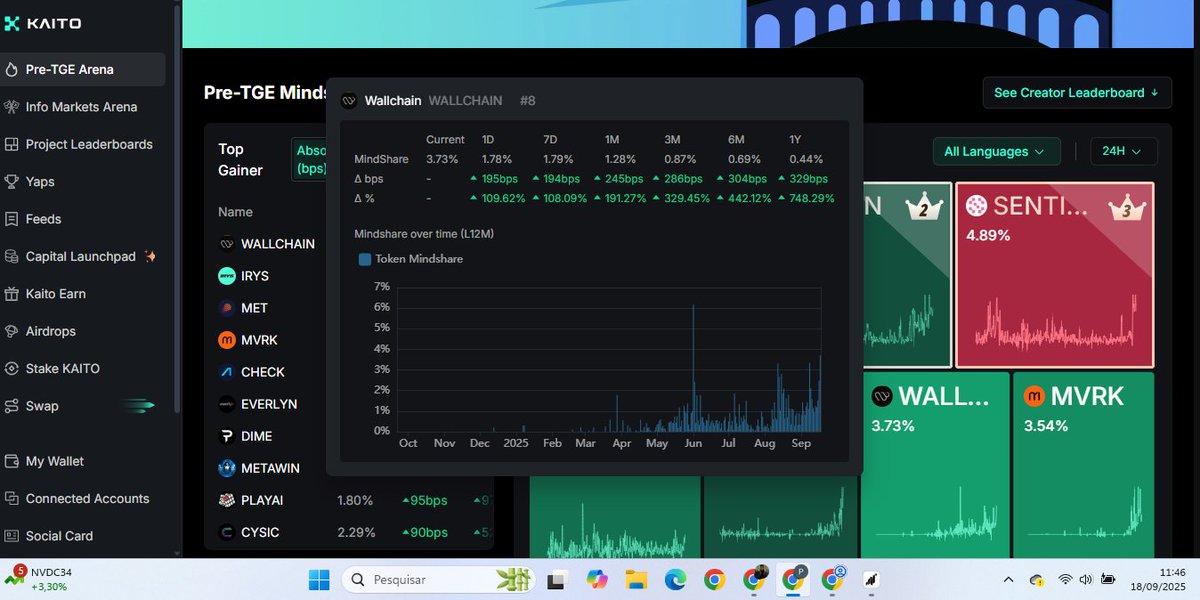Open the MVRK 3.54% treemap card
1200x600 pixels.
[1083, 465]
